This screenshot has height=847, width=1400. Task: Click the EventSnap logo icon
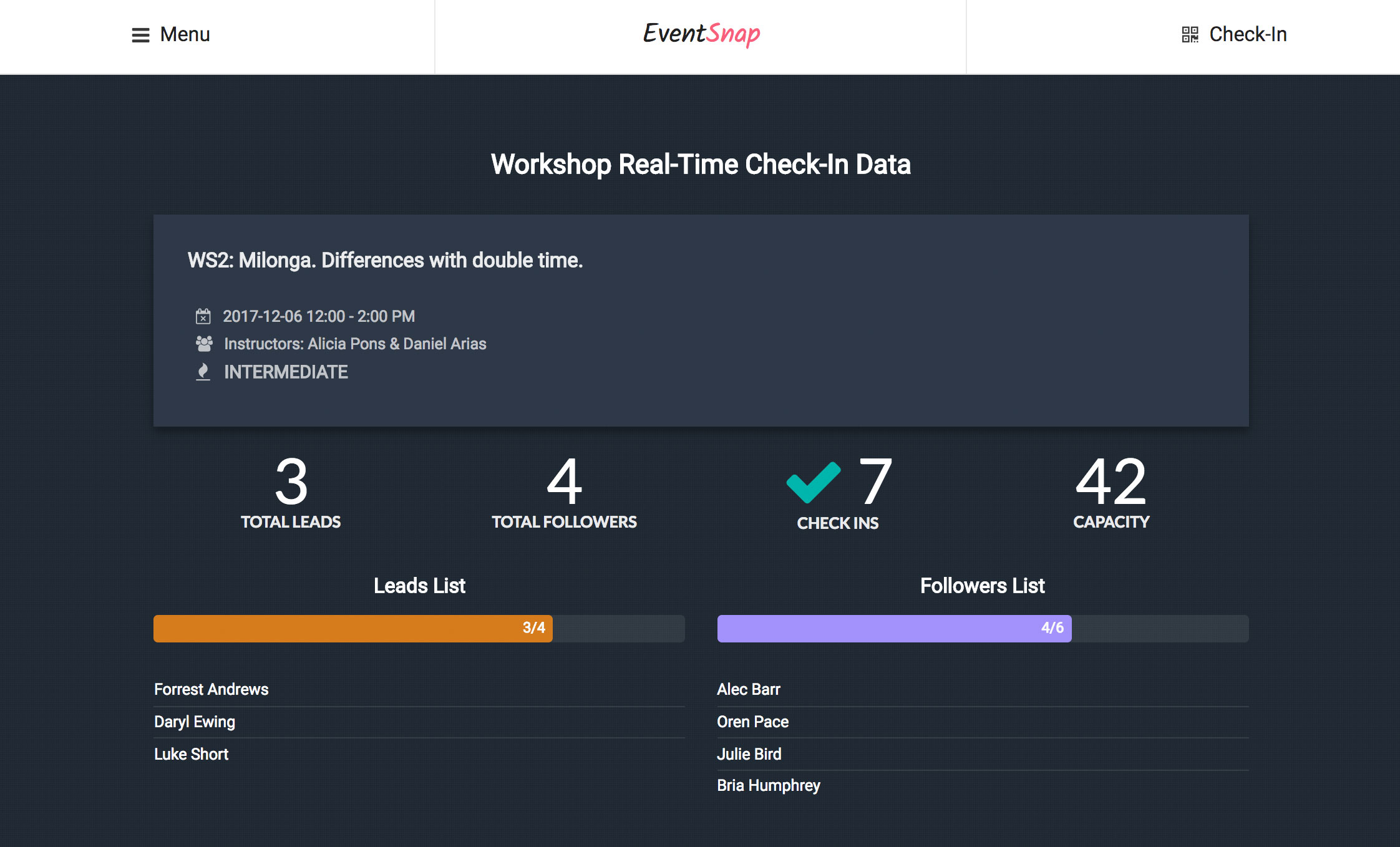pos(700,34)
